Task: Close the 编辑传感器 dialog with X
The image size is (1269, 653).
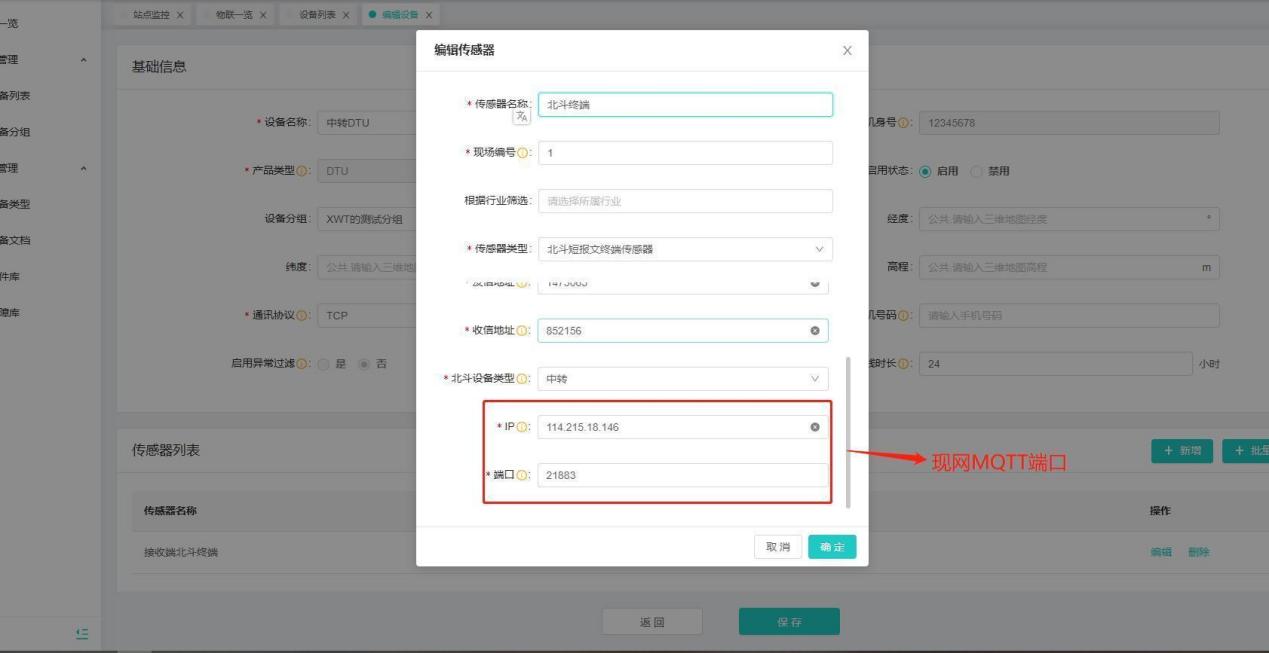Action: 847,51
